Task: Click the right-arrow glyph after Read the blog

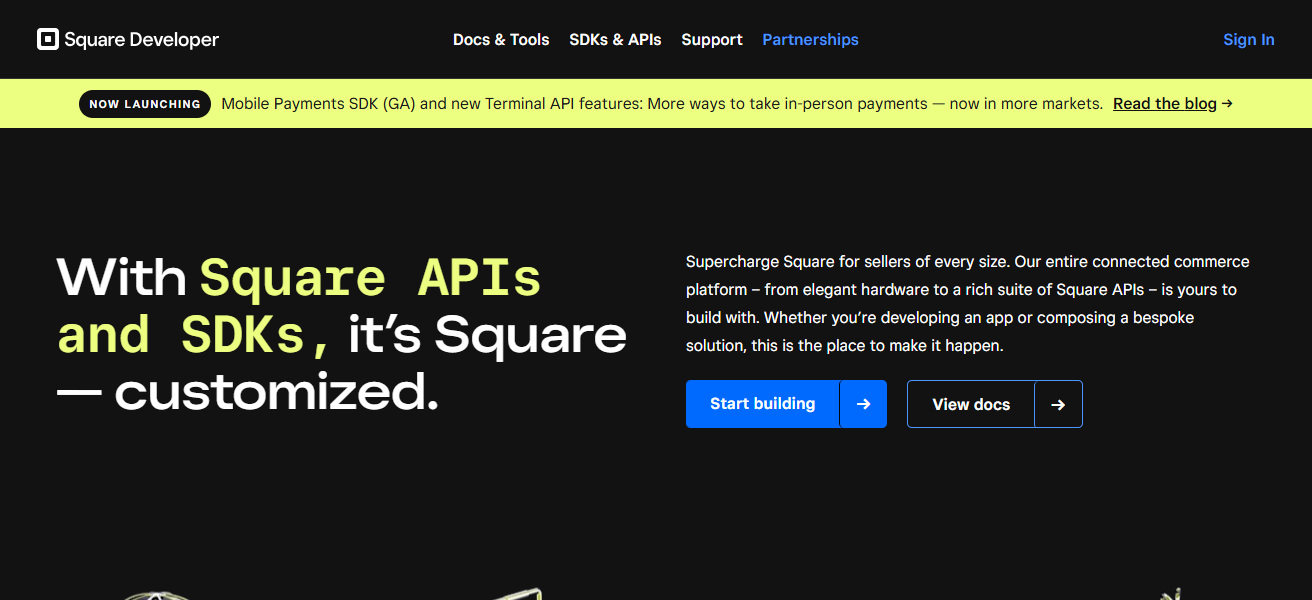Action: pyautogui.click(x=1227, y=103)
